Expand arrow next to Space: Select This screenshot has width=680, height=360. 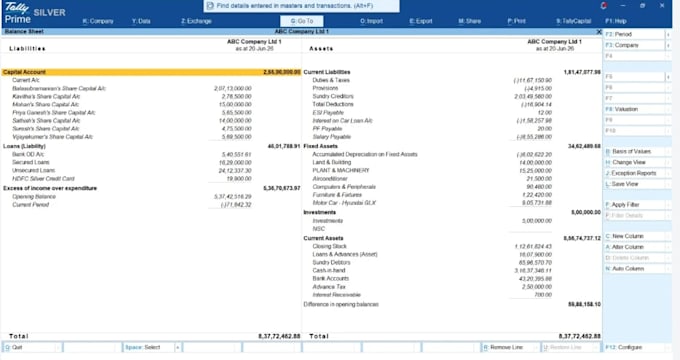[177, 347]
